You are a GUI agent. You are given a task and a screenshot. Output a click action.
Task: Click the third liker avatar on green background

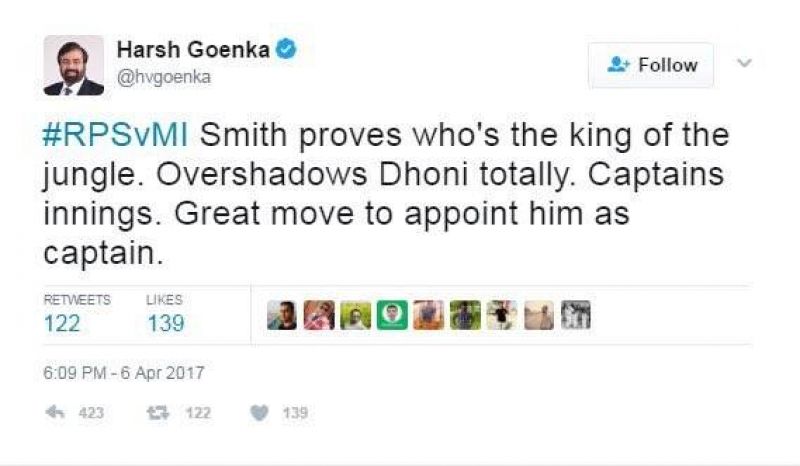coord(356,316)
